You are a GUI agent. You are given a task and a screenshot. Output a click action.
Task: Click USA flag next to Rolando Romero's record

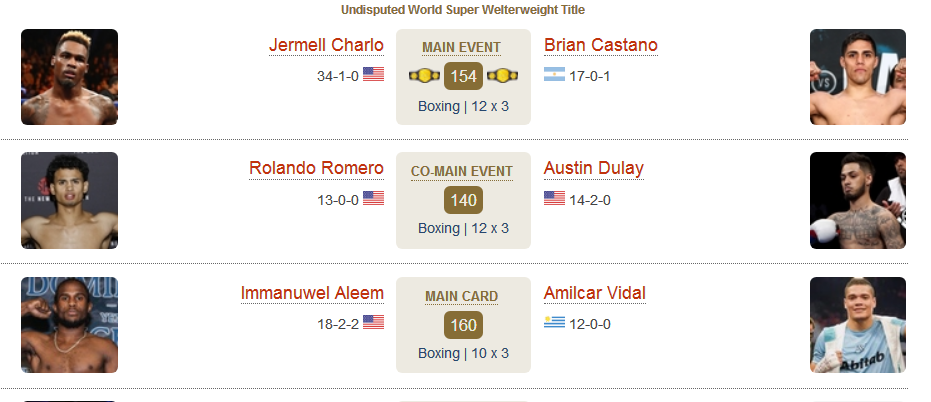pyautogui.click(x=373, y=198)
